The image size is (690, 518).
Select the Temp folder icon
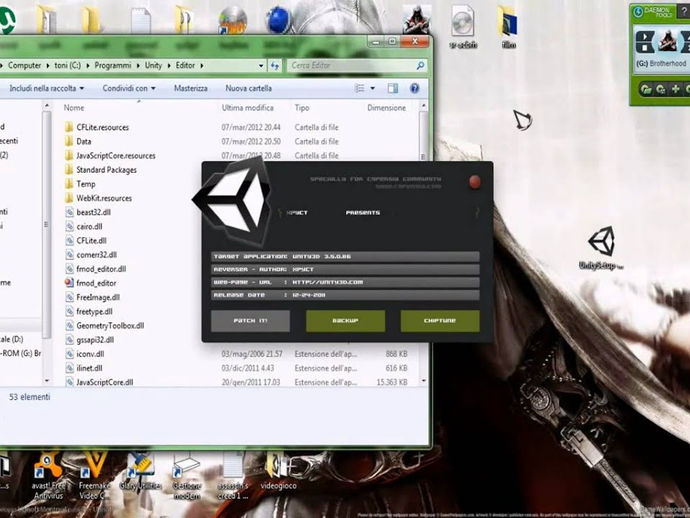pyautogui.click(x=69, y=184)
